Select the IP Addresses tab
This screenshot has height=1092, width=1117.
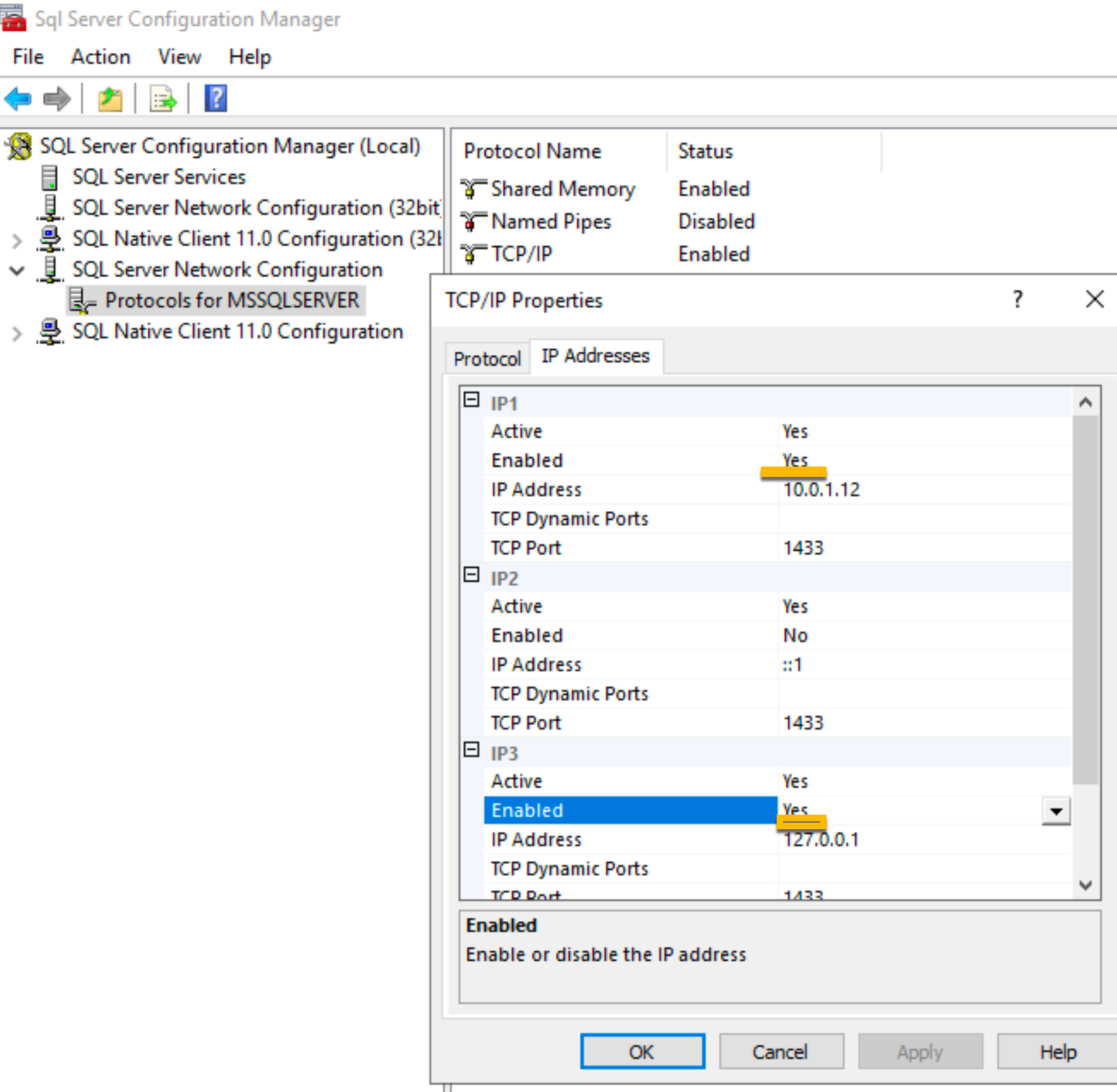(595, 356)
